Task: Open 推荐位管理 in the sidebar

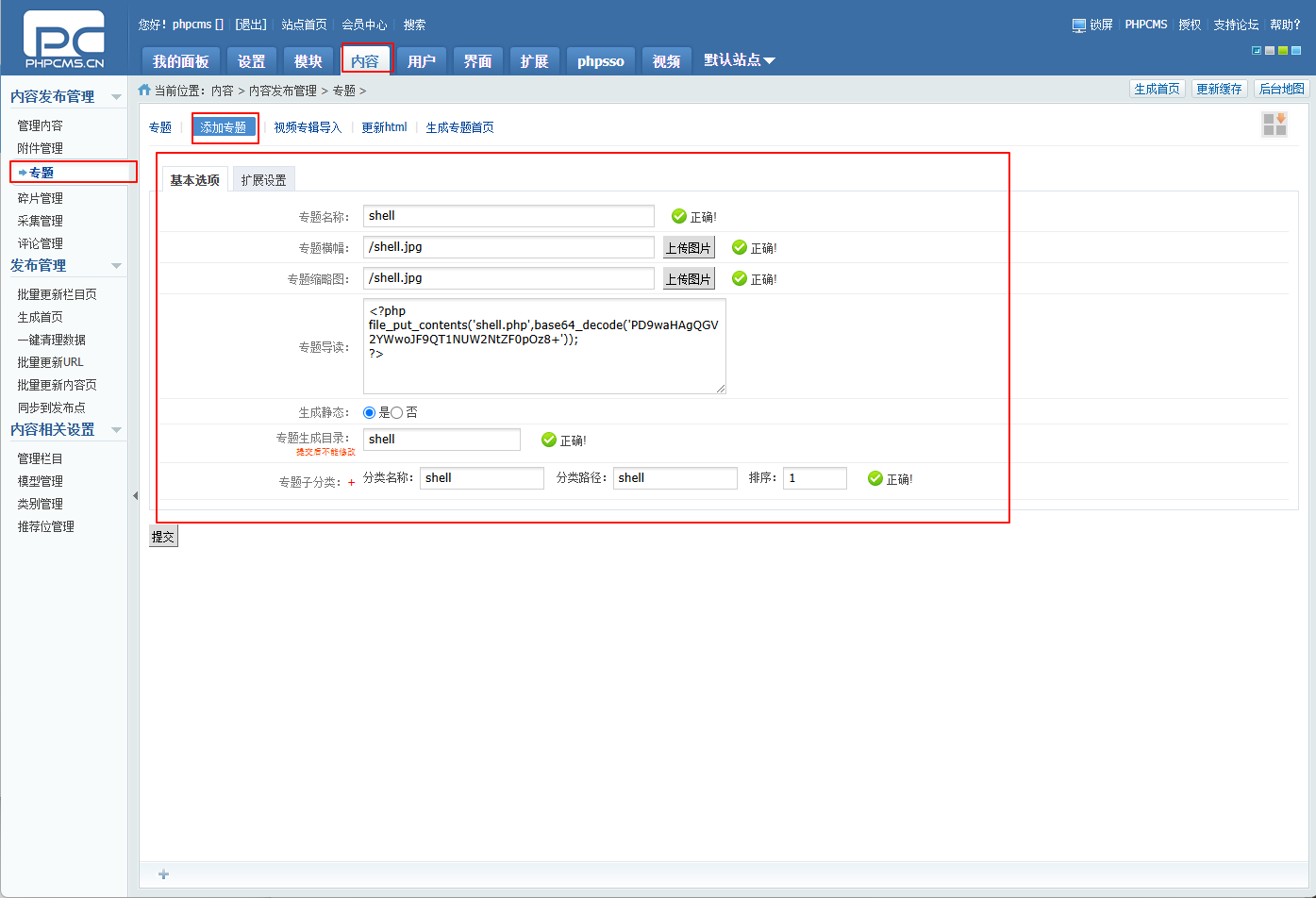Action: (x=46, y=526)
